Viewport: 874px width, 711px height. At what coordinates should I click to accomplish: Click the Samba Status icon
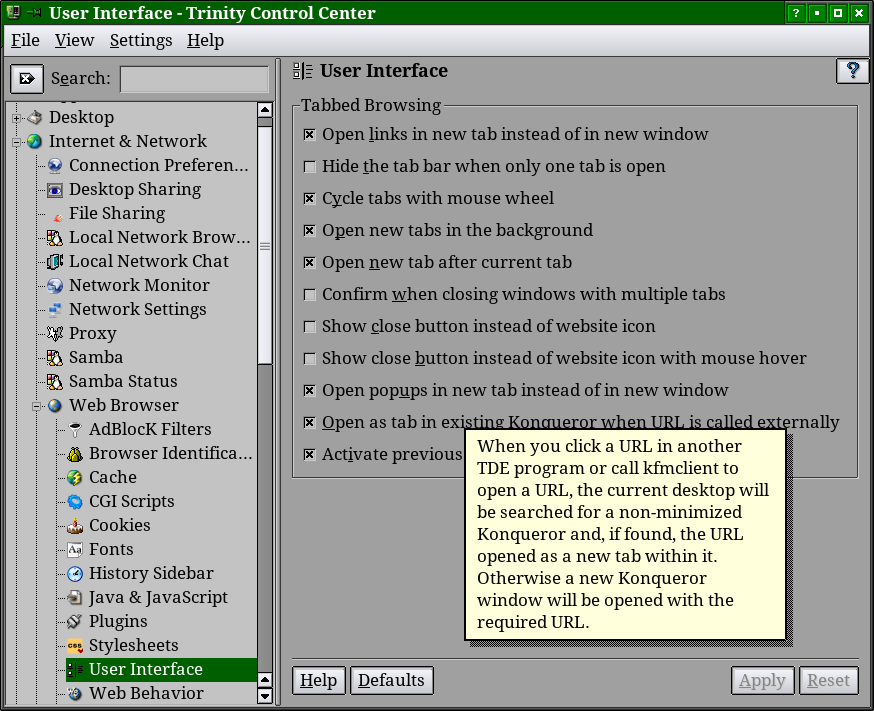click(55, 381)
